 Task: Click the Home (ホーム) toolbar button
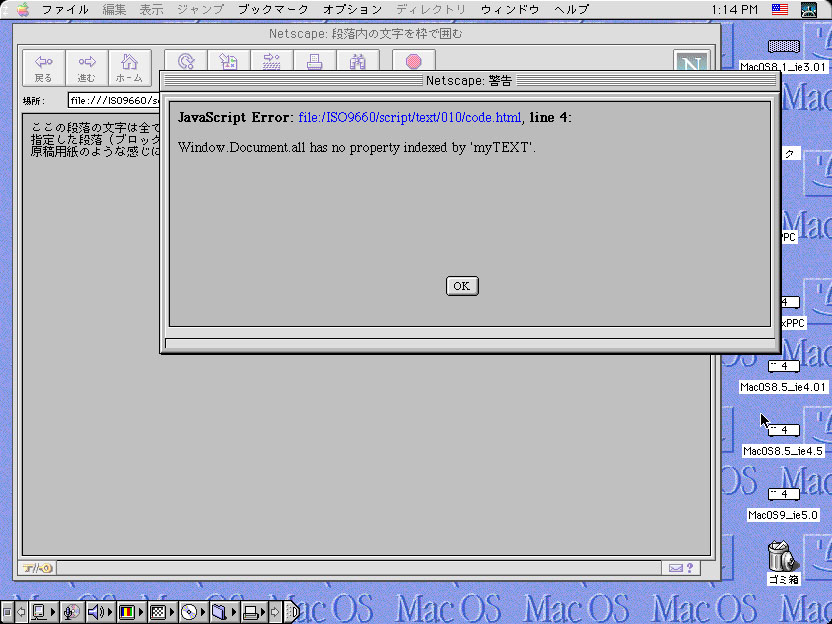pos(129,68)
